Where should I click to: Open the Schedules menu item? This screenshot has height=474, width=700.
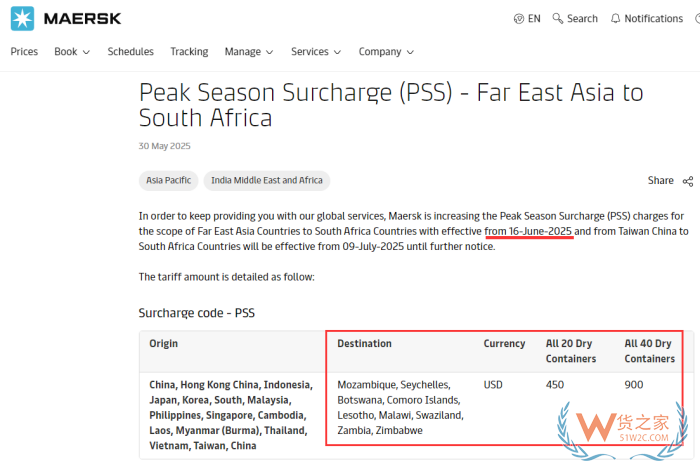(x=130, y=52)
